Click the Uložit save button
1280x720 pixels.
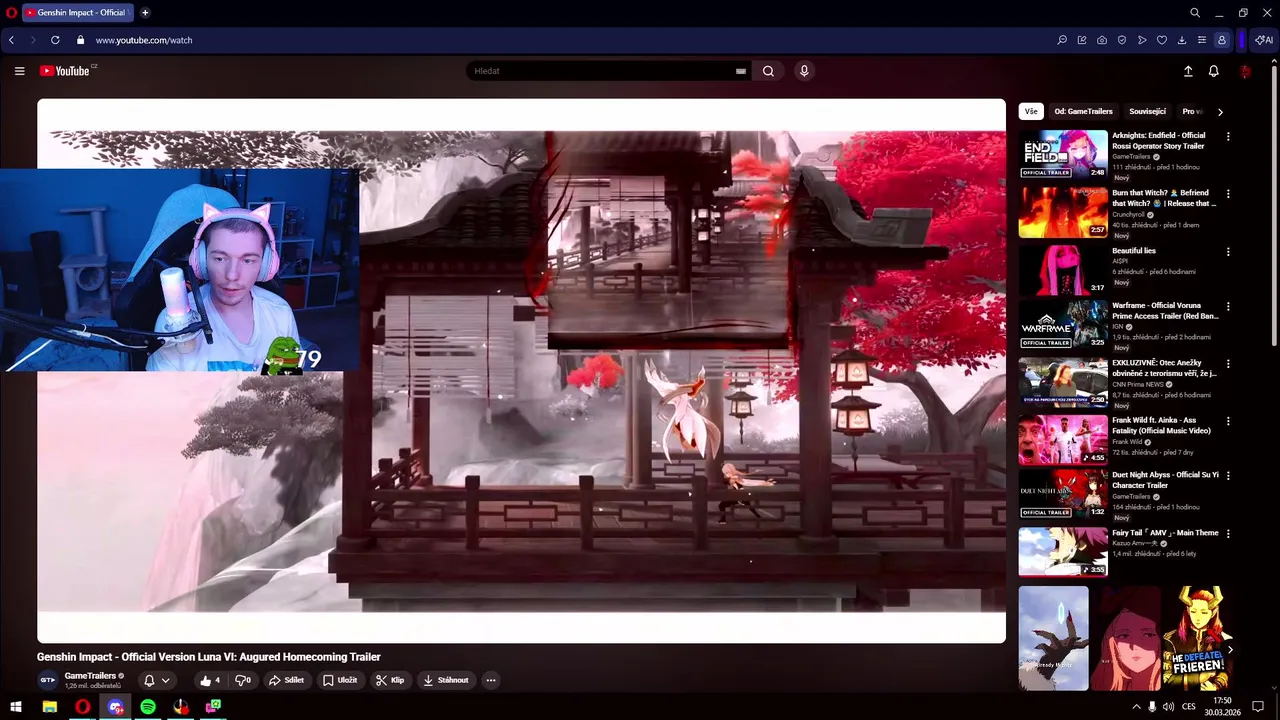340,680
